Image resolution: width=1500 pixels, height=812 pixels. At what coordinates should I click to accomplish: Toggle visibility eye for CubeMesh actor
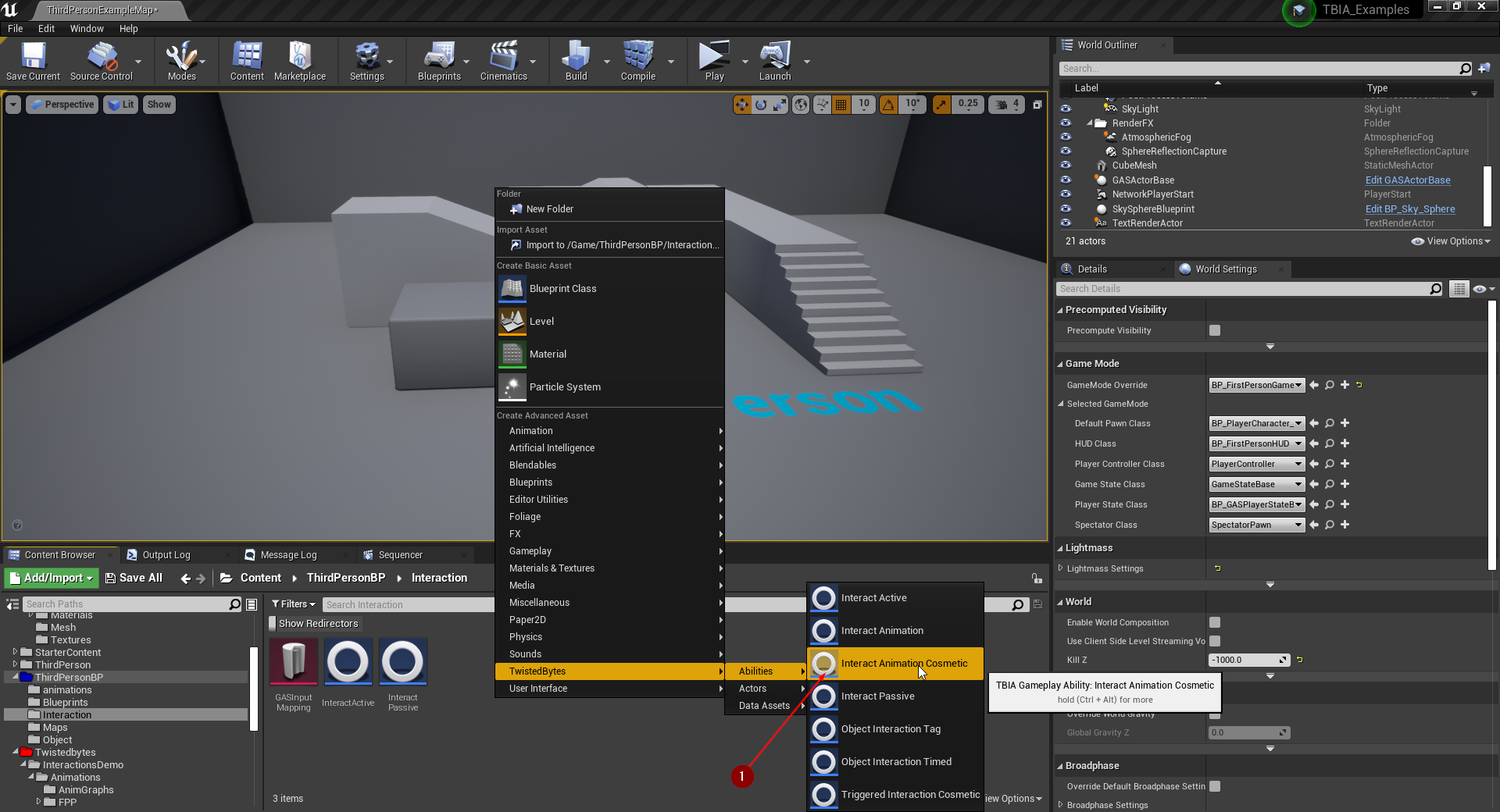pos(1066,166)
